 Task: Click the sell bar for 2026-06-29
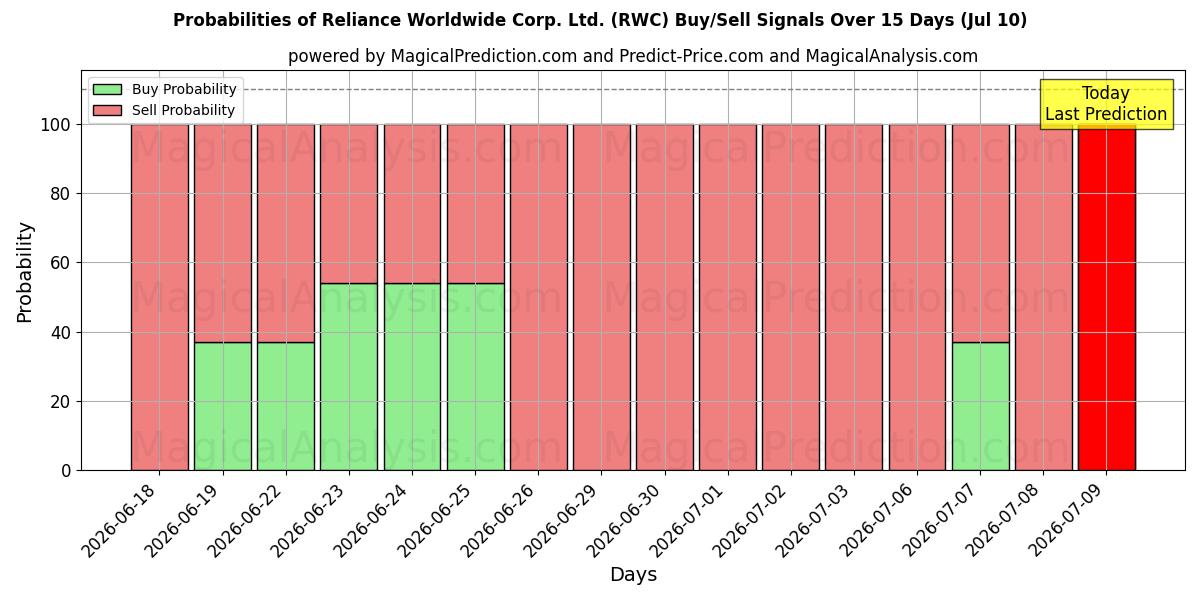pos(602,297)
